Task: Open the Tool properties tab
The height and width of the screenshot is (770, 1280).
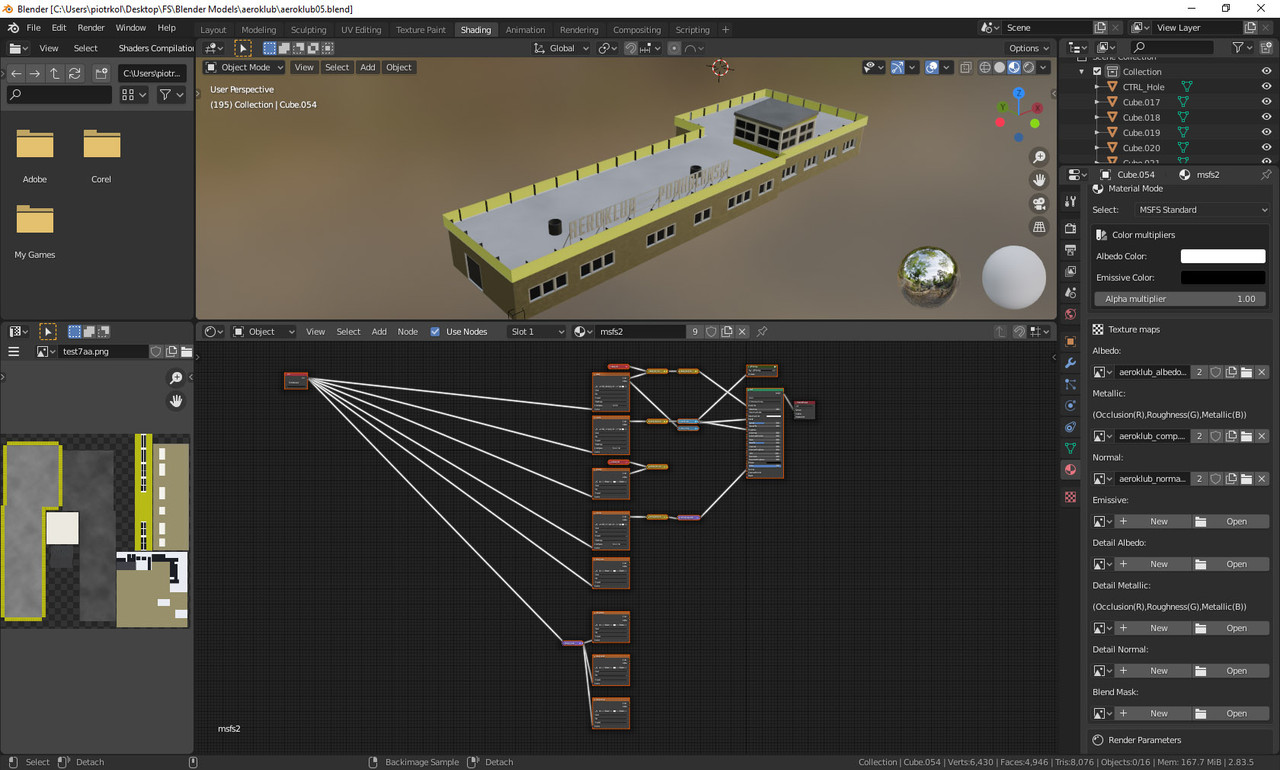Action: [x=1070, y=202]
